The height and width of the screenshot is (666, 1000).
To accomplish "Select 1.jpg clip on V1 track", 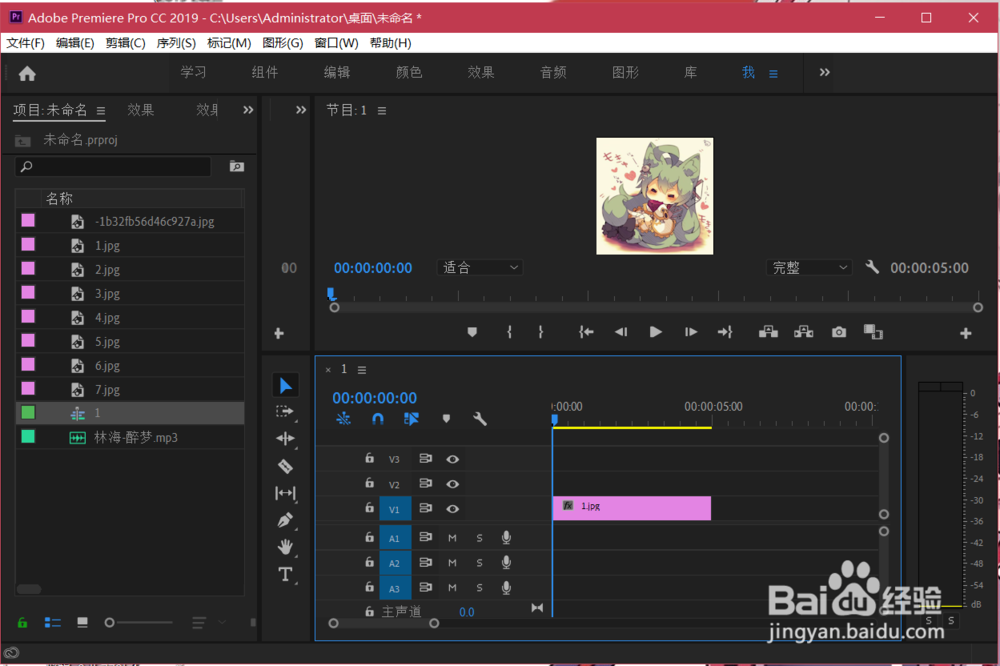I will pos(631,508).
